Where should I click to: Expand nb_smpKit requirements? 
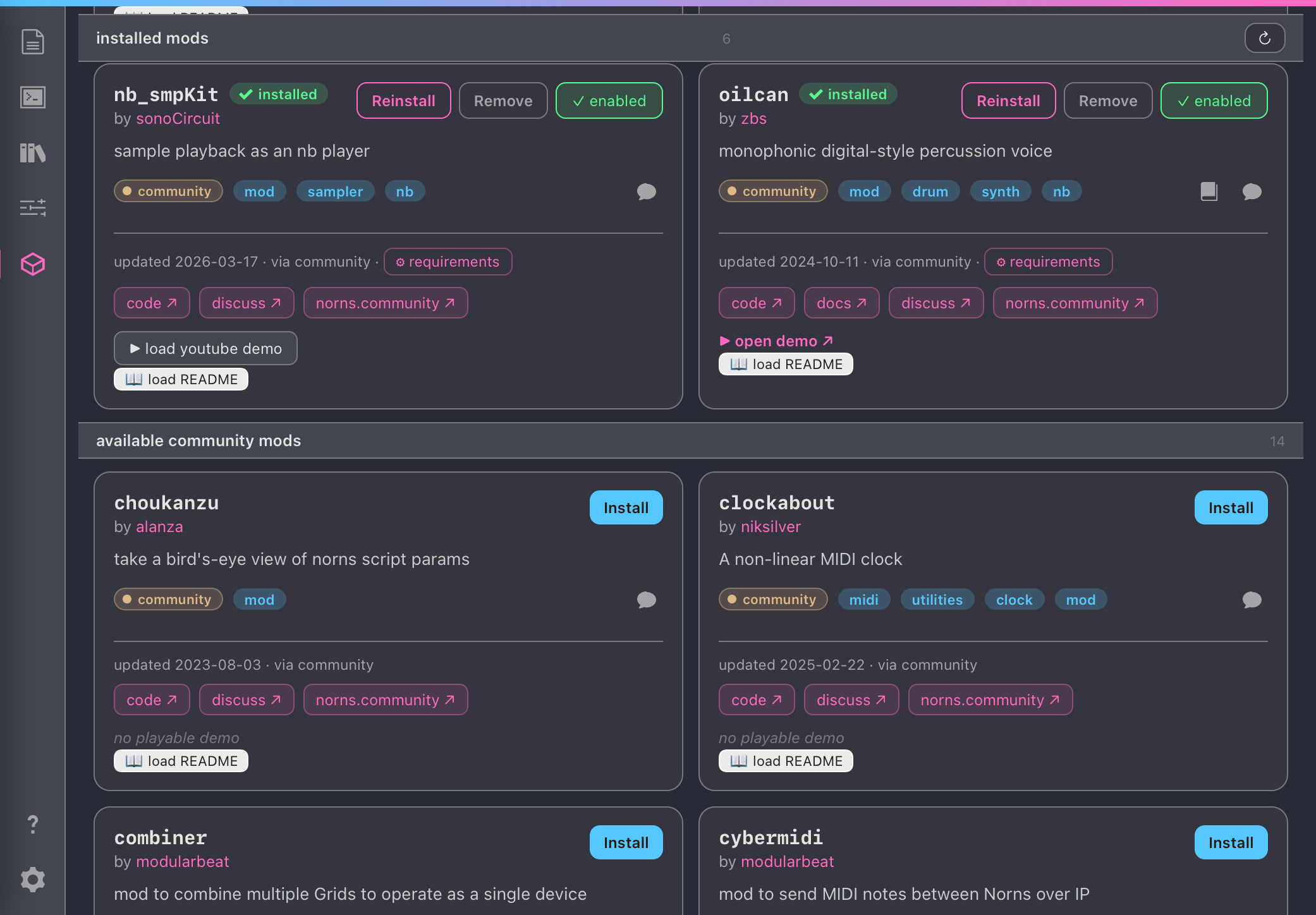click(448, 262)
